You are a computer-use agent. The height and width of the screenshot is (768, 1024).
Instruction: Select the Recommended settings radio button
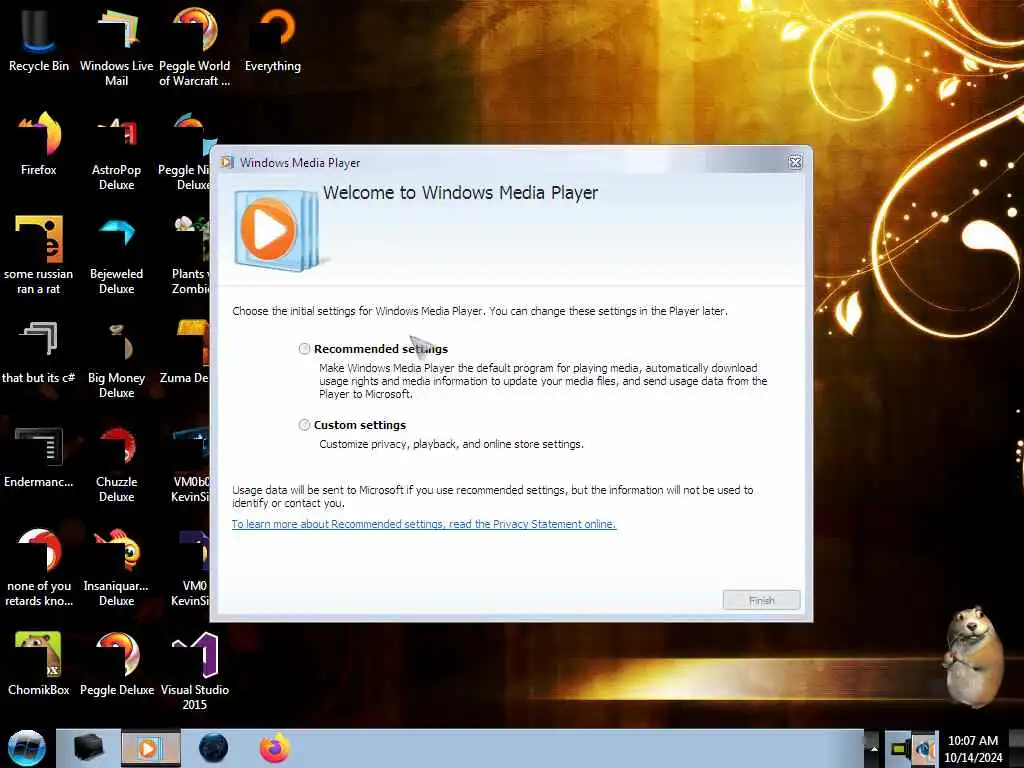click(x=304, y=349)
